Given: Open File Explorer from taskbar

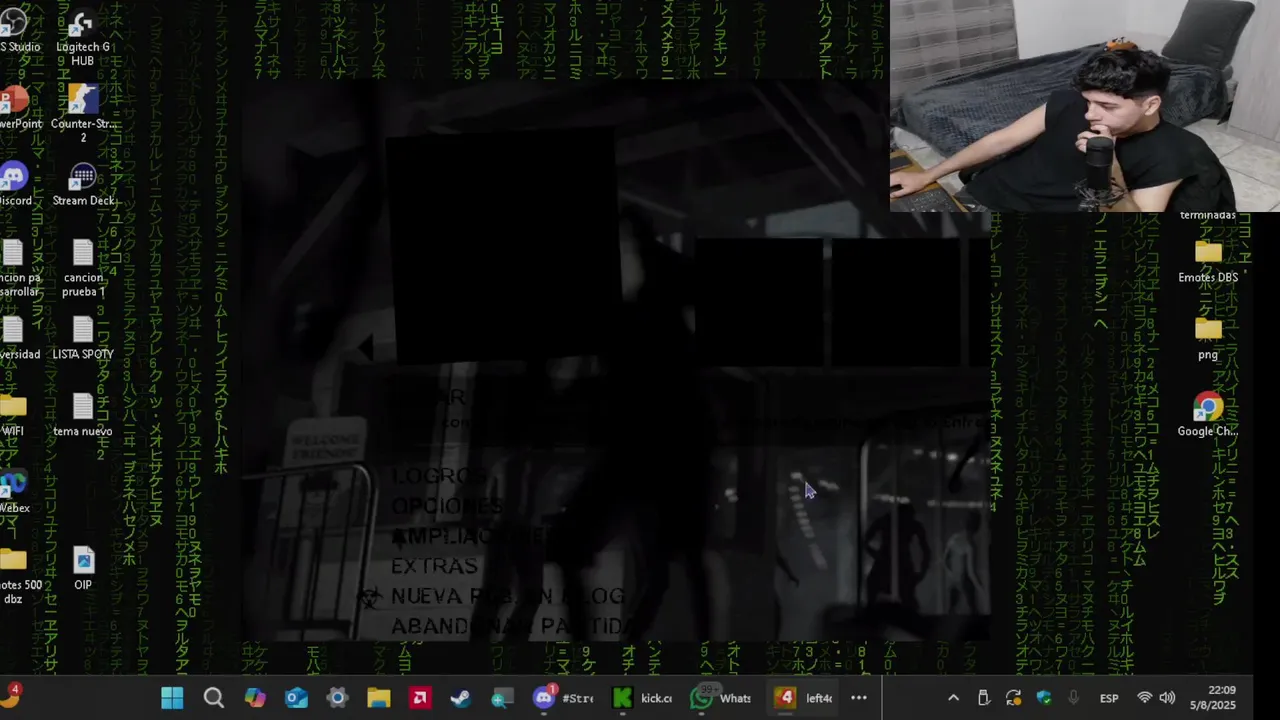Looking at the screenshot, I should pos(378,698).
